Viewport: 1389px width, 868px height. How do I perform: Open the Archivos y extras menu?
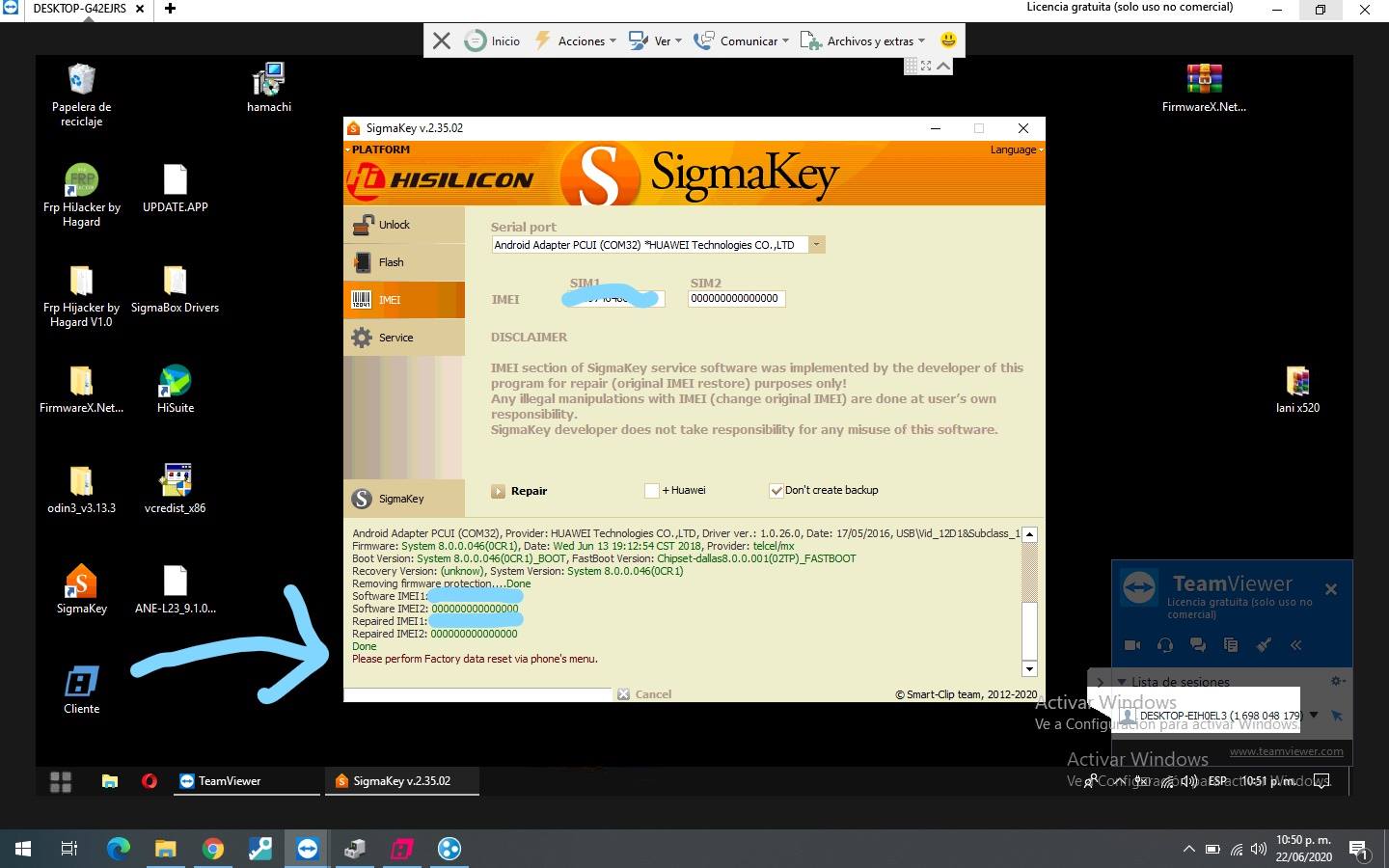862,41
